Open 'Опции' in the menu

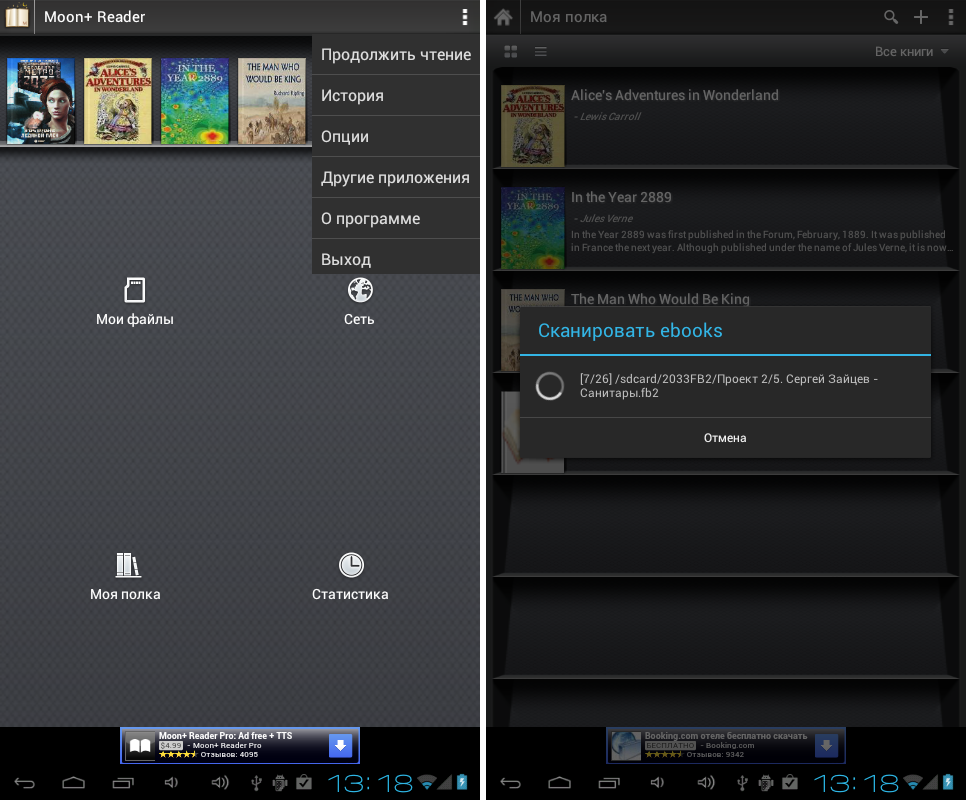click(x=396, y=137)
